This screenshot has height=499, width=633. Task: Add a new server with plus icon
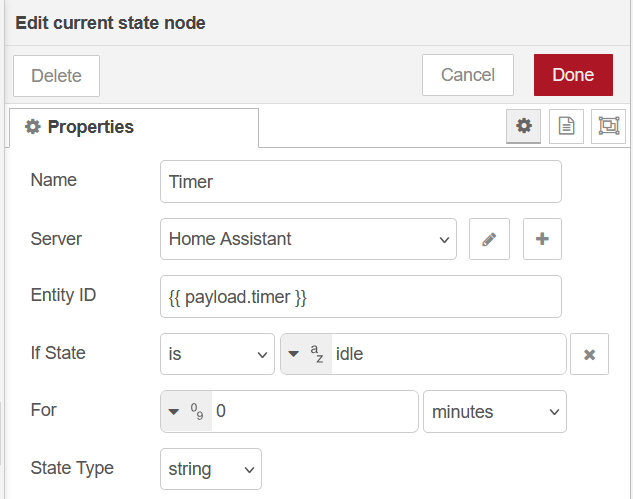pyautogui.click(x=542, y=239)
